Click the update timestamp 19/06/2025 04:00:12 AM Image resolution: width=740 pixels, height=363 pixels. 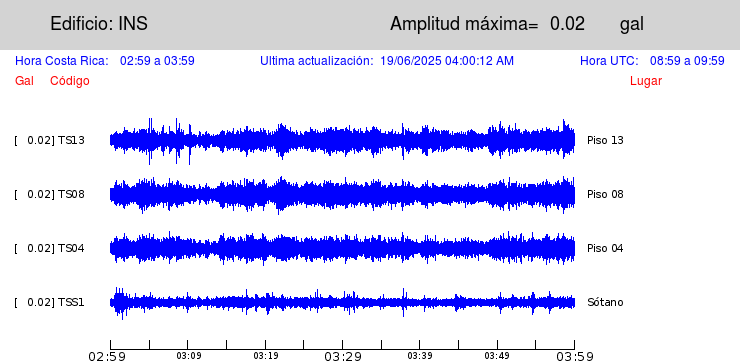point(447,61)
